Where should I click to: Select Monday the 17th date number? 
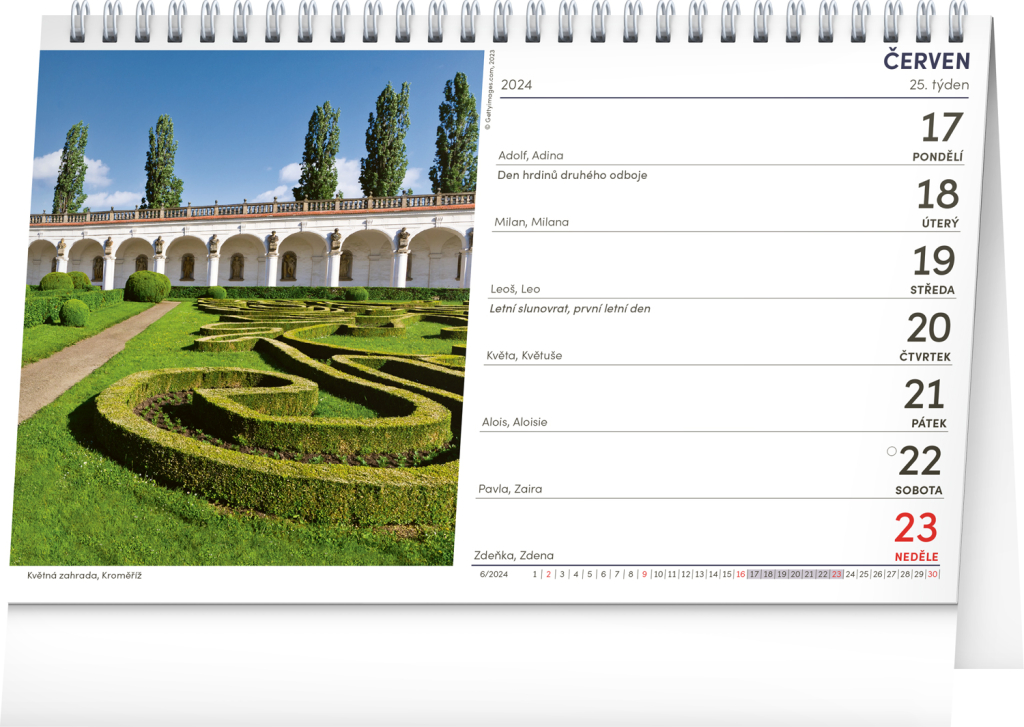940,128
